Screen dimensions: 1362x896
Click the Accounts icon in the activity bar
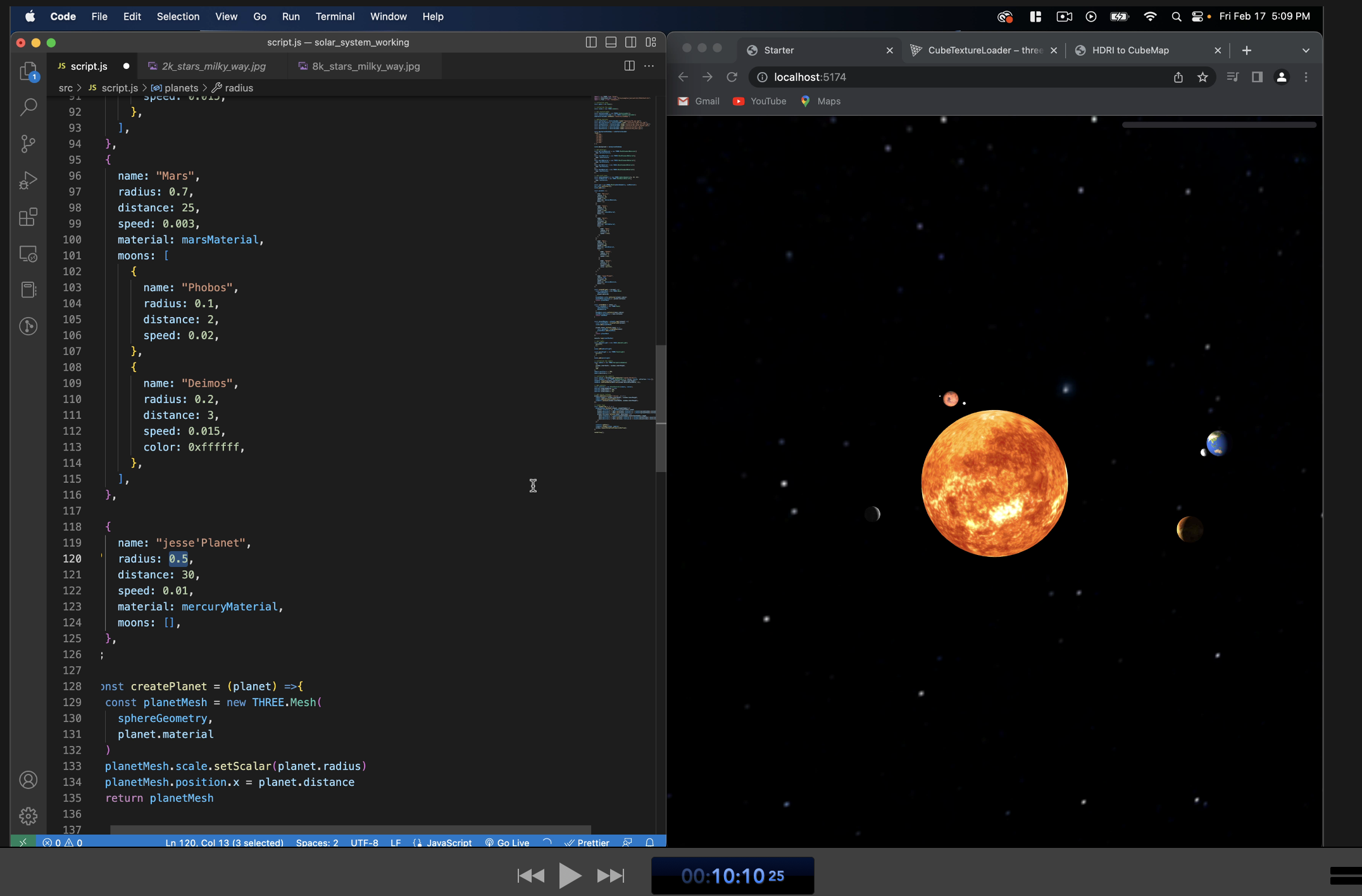click(x=29, y=780)
